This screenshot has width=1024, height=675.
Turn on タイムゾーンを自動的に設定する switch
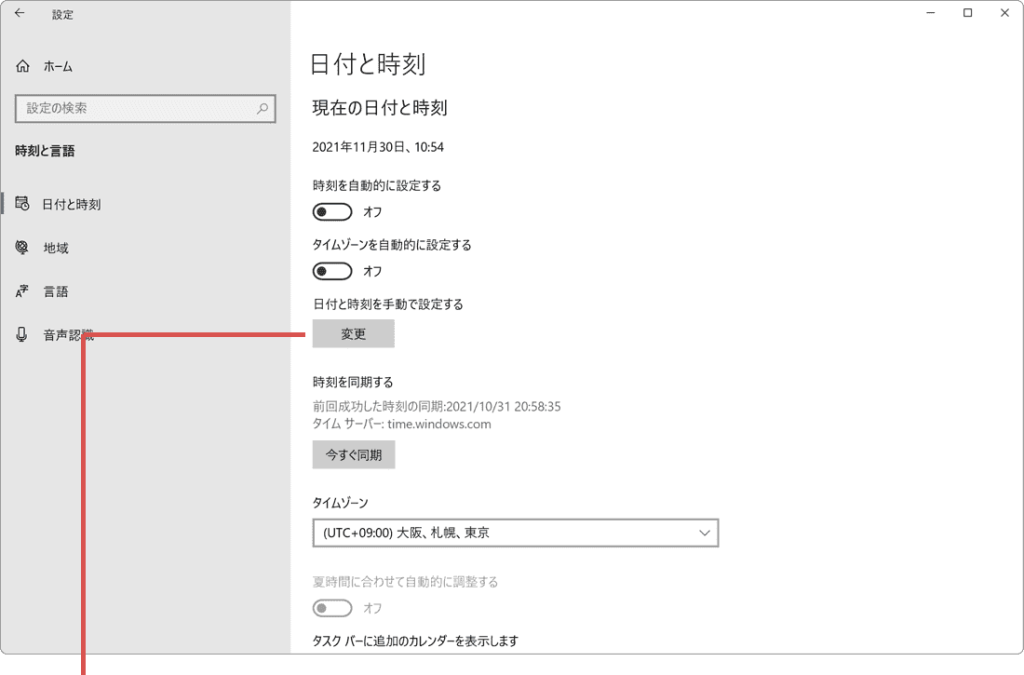pyautogui.click(x=333, y=271)
